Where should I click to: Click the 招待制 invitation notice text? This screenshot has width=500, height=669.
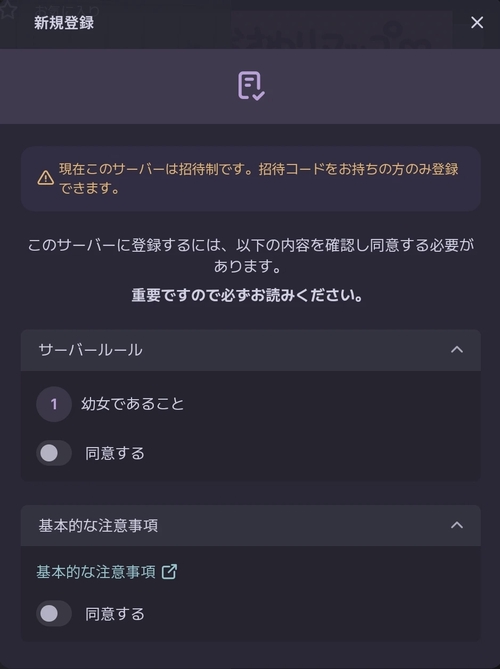pos(259,178)
